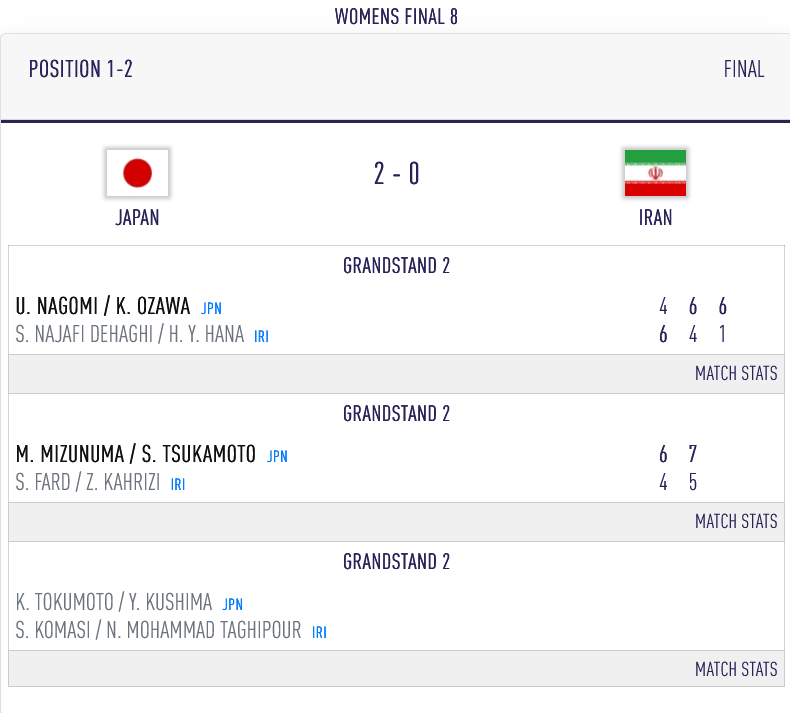Select the U. Nagomi / K. Ozawa pair

click(104, 307)
